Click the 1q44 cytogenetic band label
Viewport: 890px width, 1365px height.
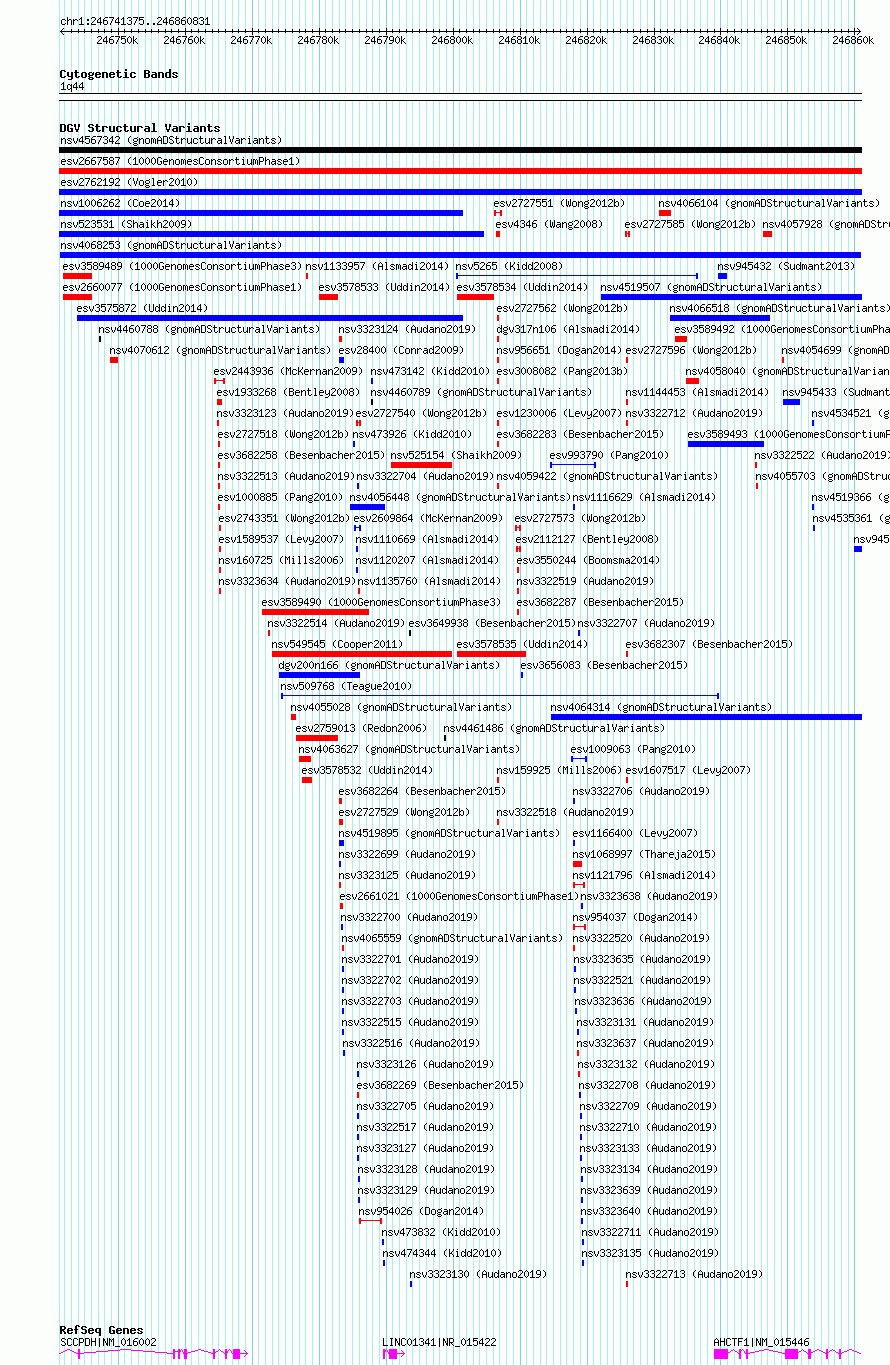[72, 87]
